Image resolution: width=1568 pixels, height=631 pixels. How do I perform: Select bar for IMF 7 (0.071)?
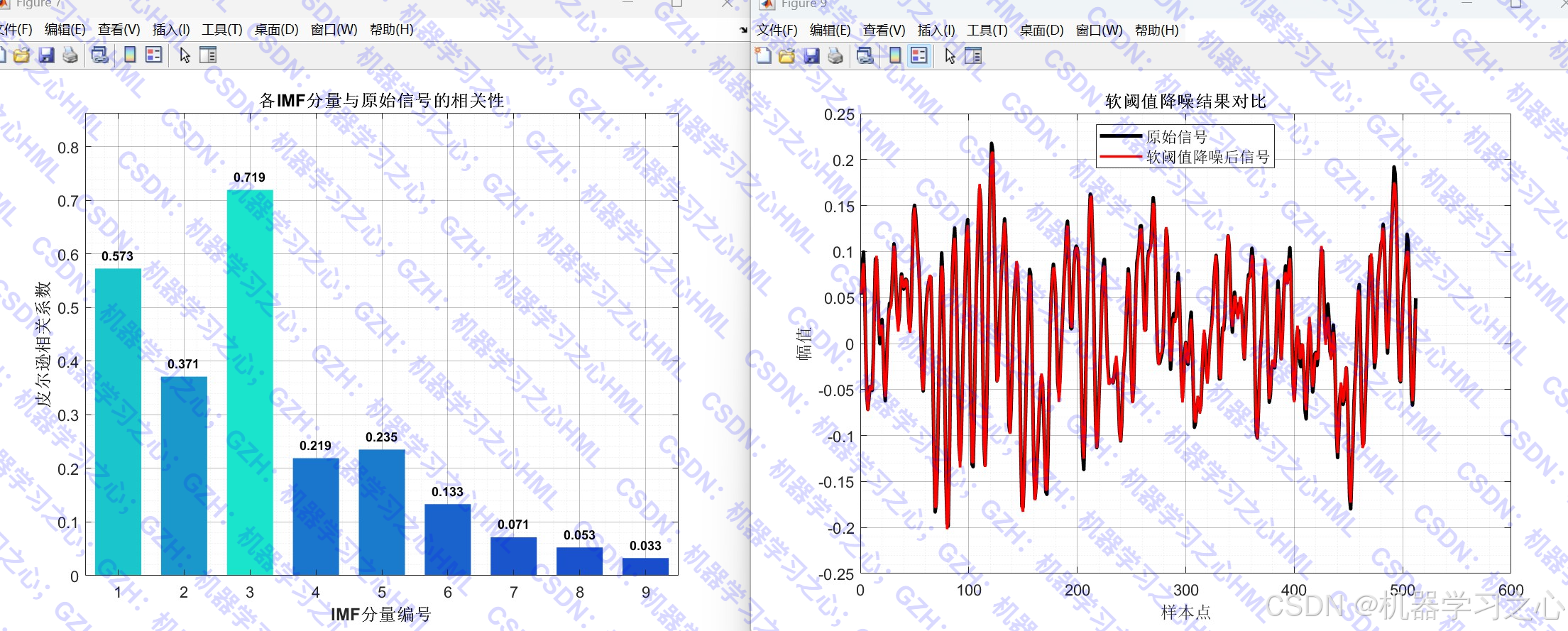[x=514, y=556]
